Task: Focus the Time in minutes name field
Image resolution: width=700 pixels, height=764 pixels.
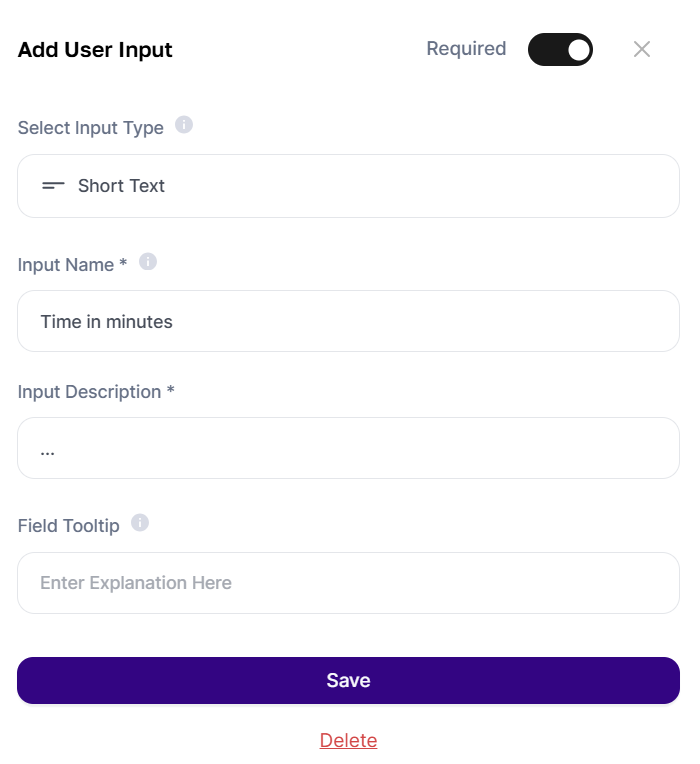Action: 348,321
